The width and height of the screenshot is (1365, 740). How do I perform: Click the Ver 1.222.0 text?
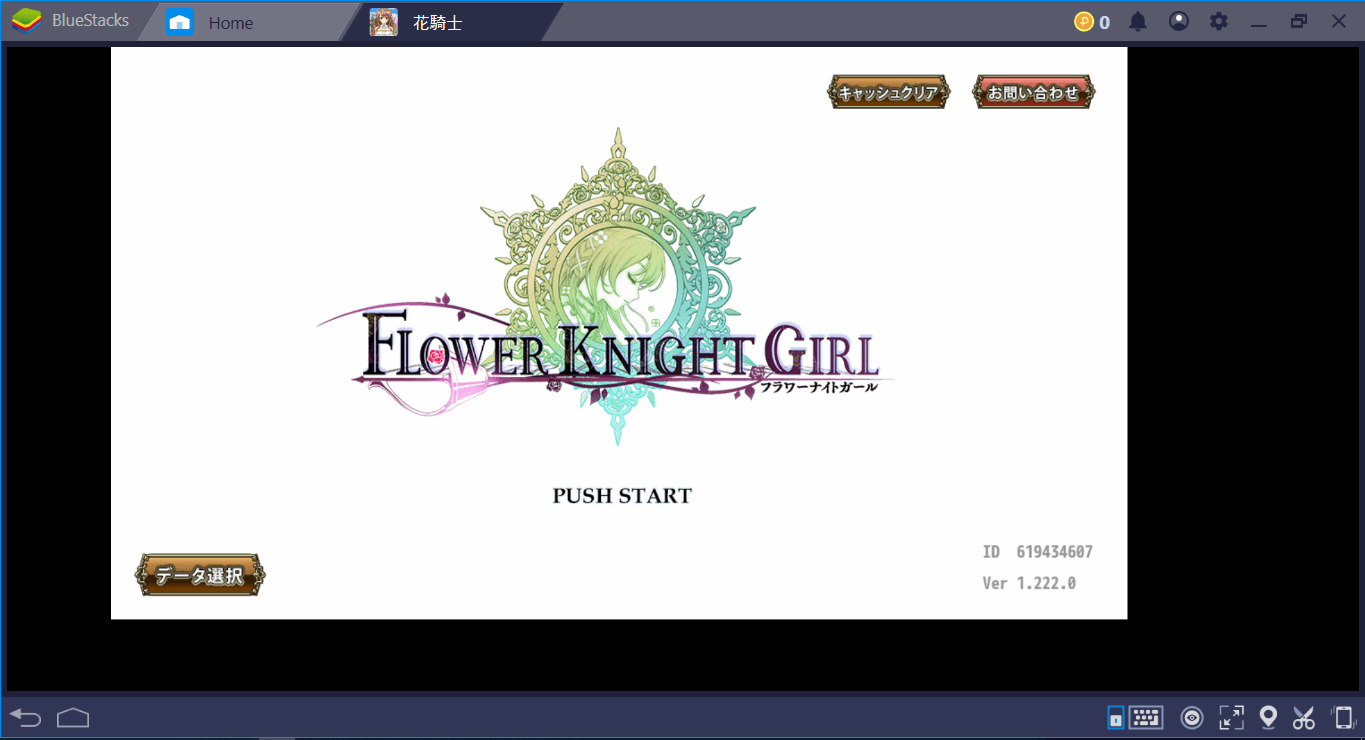coord(1029,583)
